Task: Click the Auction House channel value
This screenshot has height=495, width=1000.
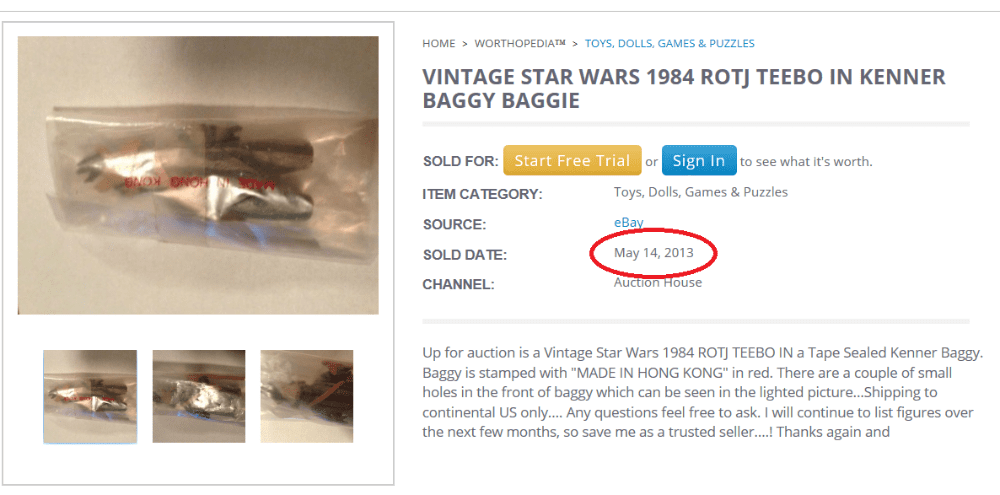Action: tap(657, 283)
